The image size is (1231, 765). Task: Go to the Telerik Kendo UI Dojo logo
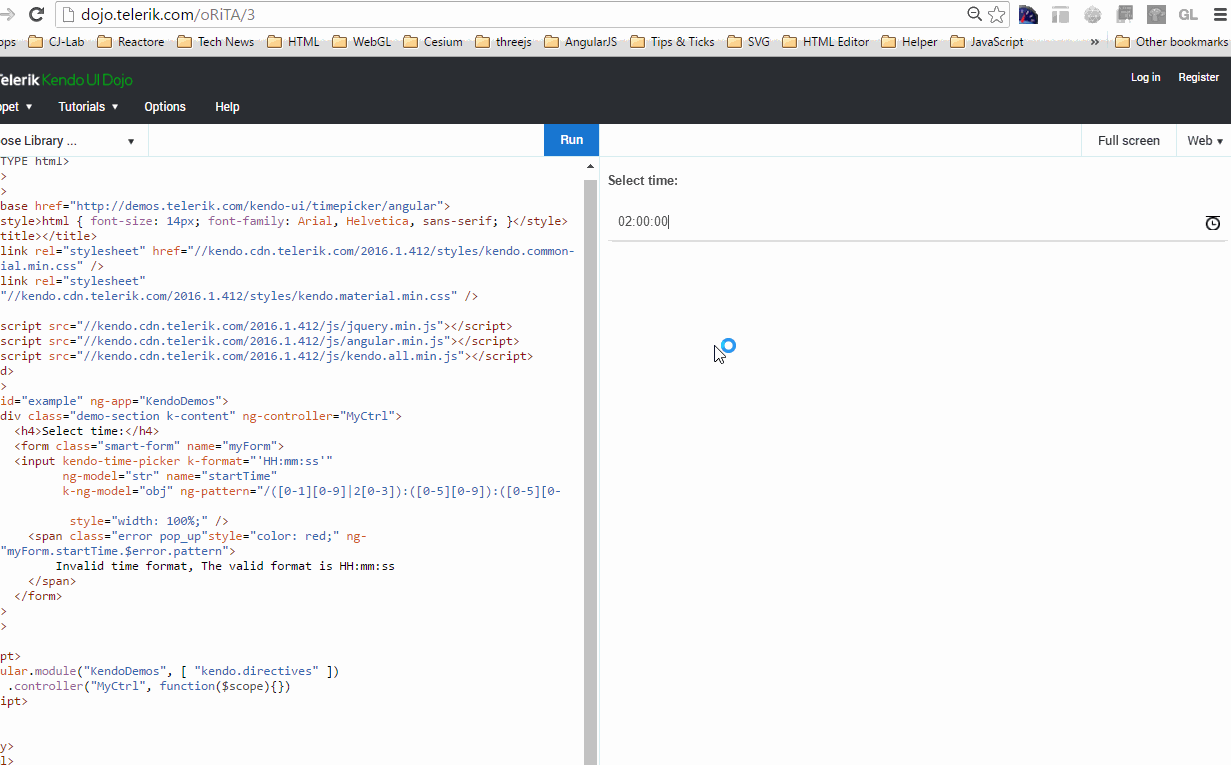[66, 80]
